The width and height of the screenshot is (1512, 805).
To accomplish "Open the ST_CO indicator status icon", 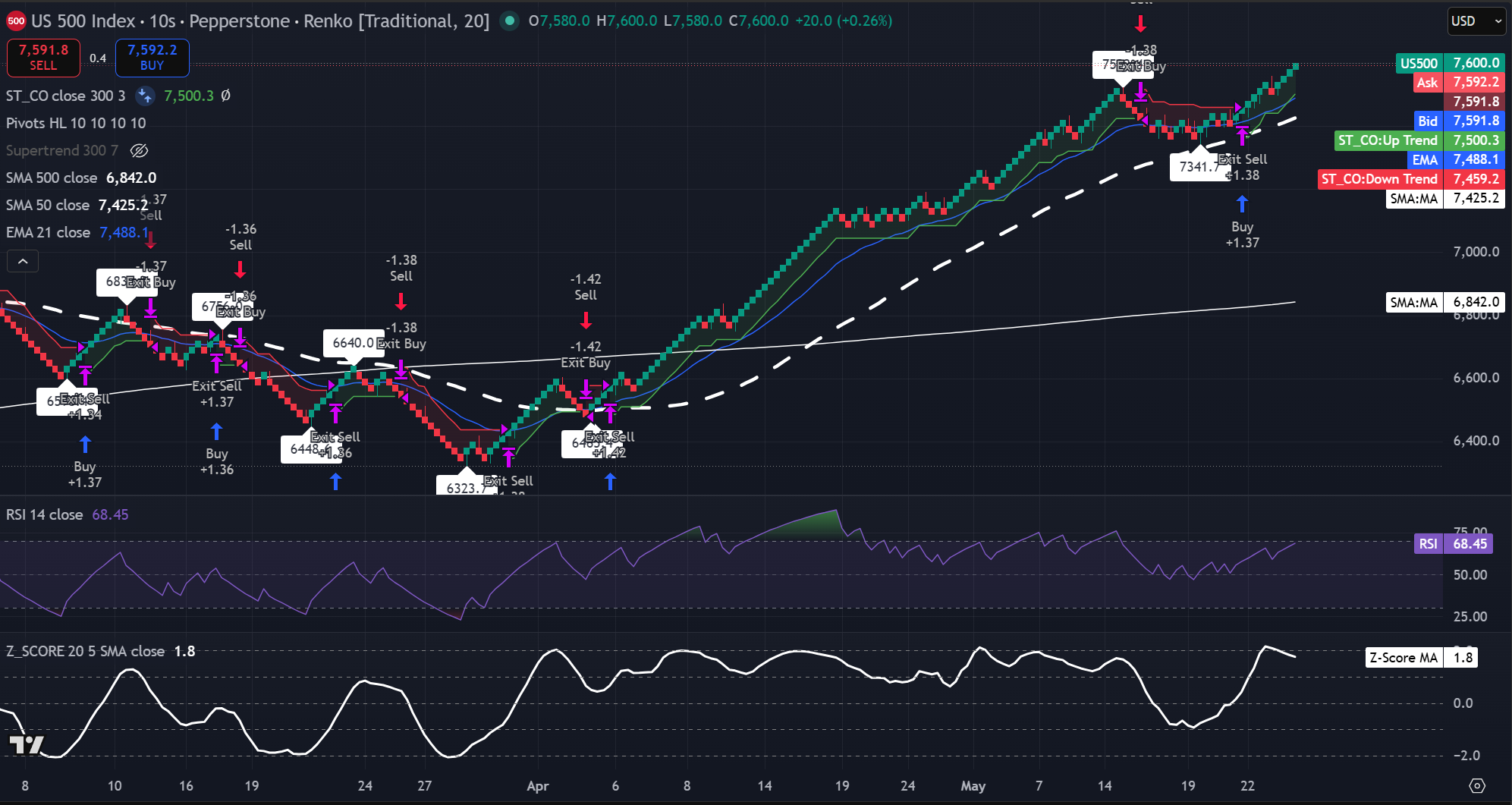I will pyautogui.click(x=145, y=96).
